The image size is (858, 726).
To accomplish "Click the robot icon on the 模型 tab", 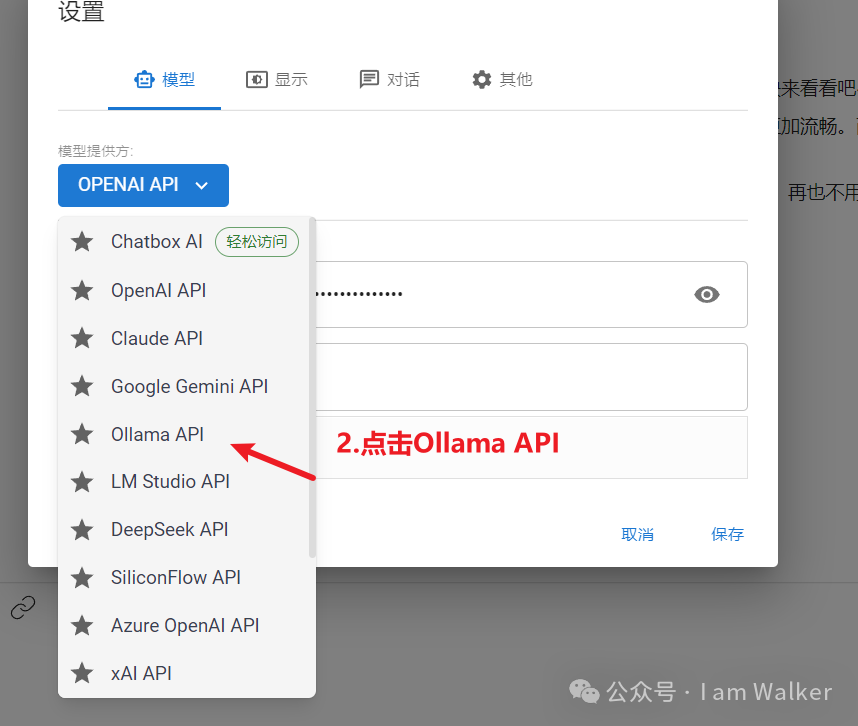I will [144, 80].
